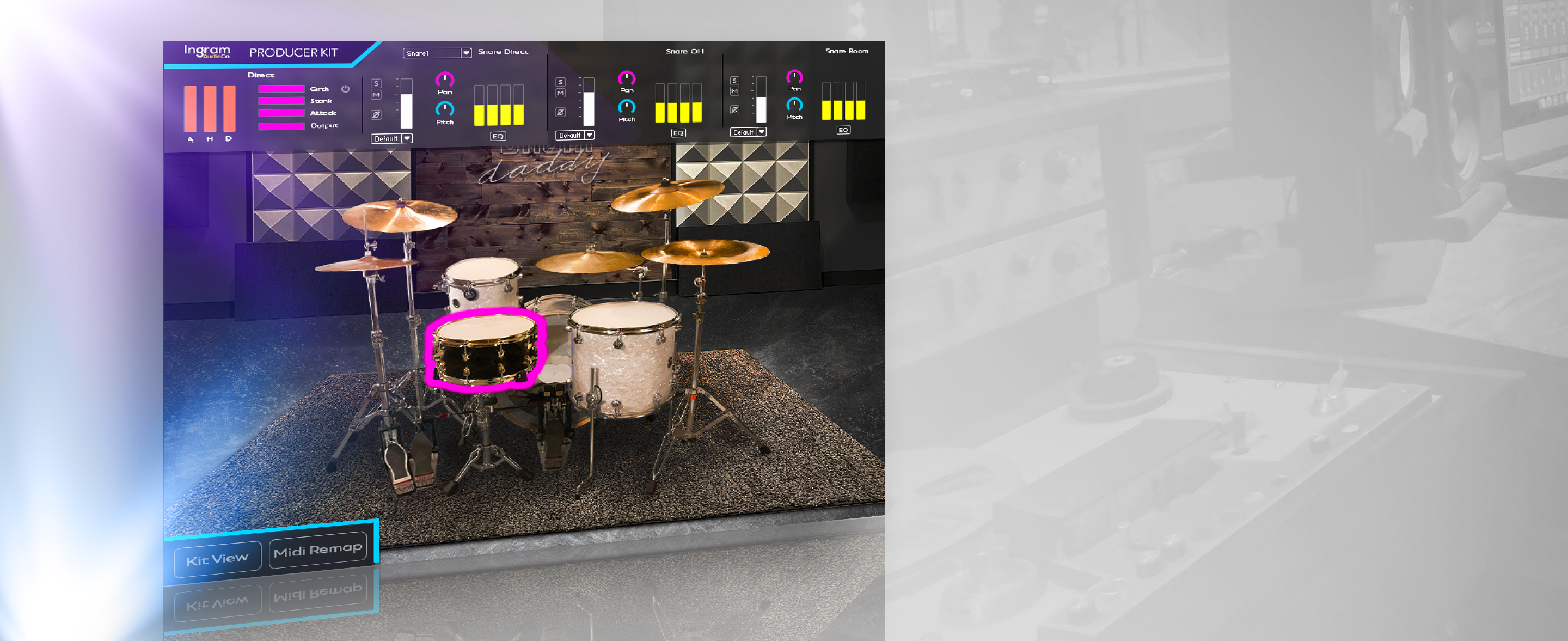This screenshot has height=641, width=1568.
Task: Click the PRODUCER KIT title text
Action: [293, 52]
